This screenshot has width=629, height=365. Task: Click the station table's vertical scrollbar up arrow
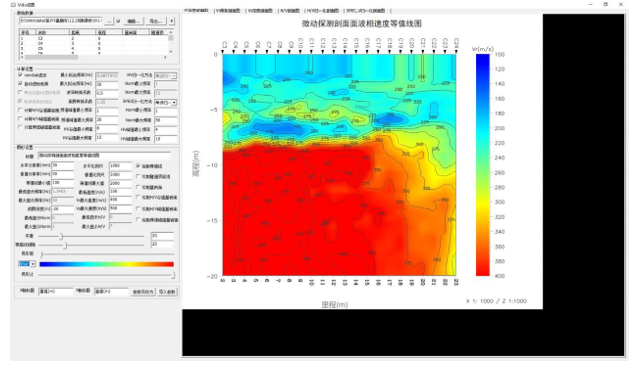[x=171, y=32]
